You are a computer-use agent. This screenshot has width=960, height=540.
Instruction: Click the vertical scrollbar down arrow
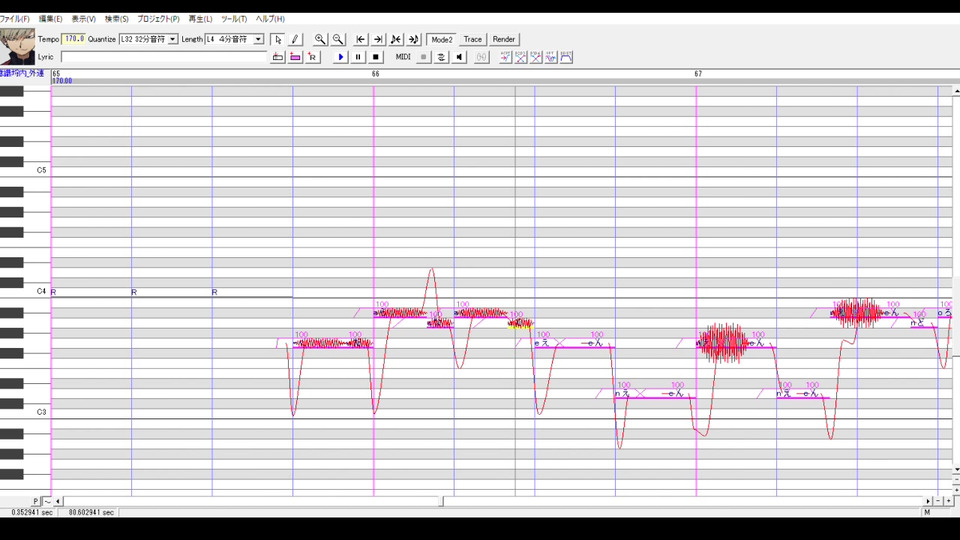click(x=956, y=470)
